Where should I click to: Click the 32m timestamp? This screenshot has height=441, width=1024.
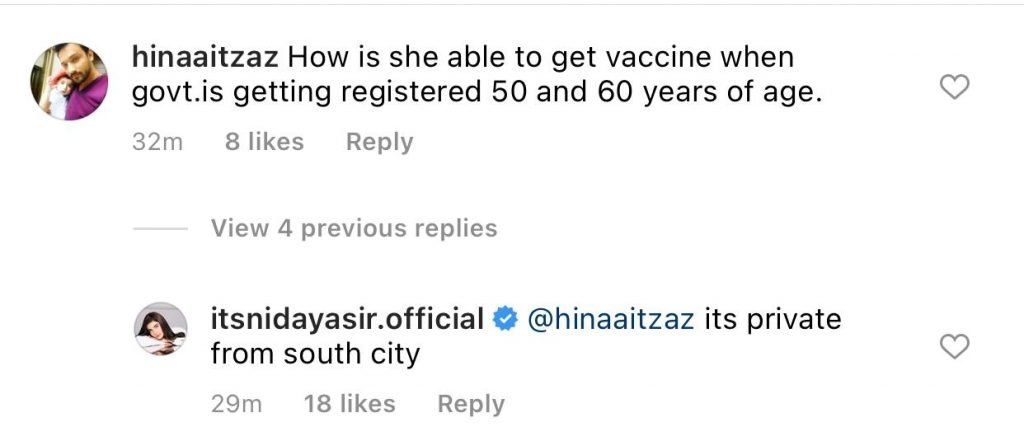click(x=158, y=143)
